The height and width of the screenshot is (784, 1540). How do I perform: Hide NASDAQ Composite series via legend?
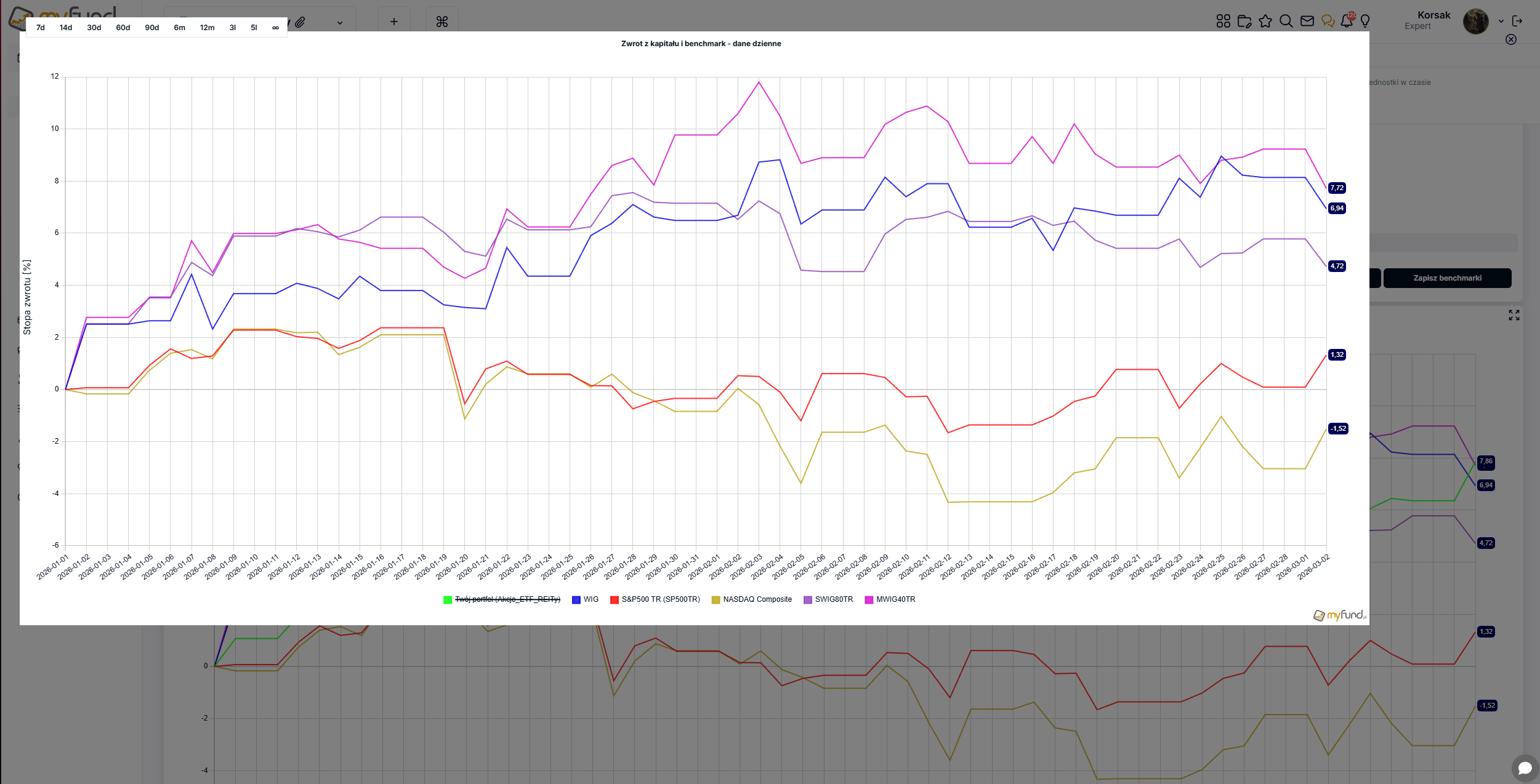757,599
